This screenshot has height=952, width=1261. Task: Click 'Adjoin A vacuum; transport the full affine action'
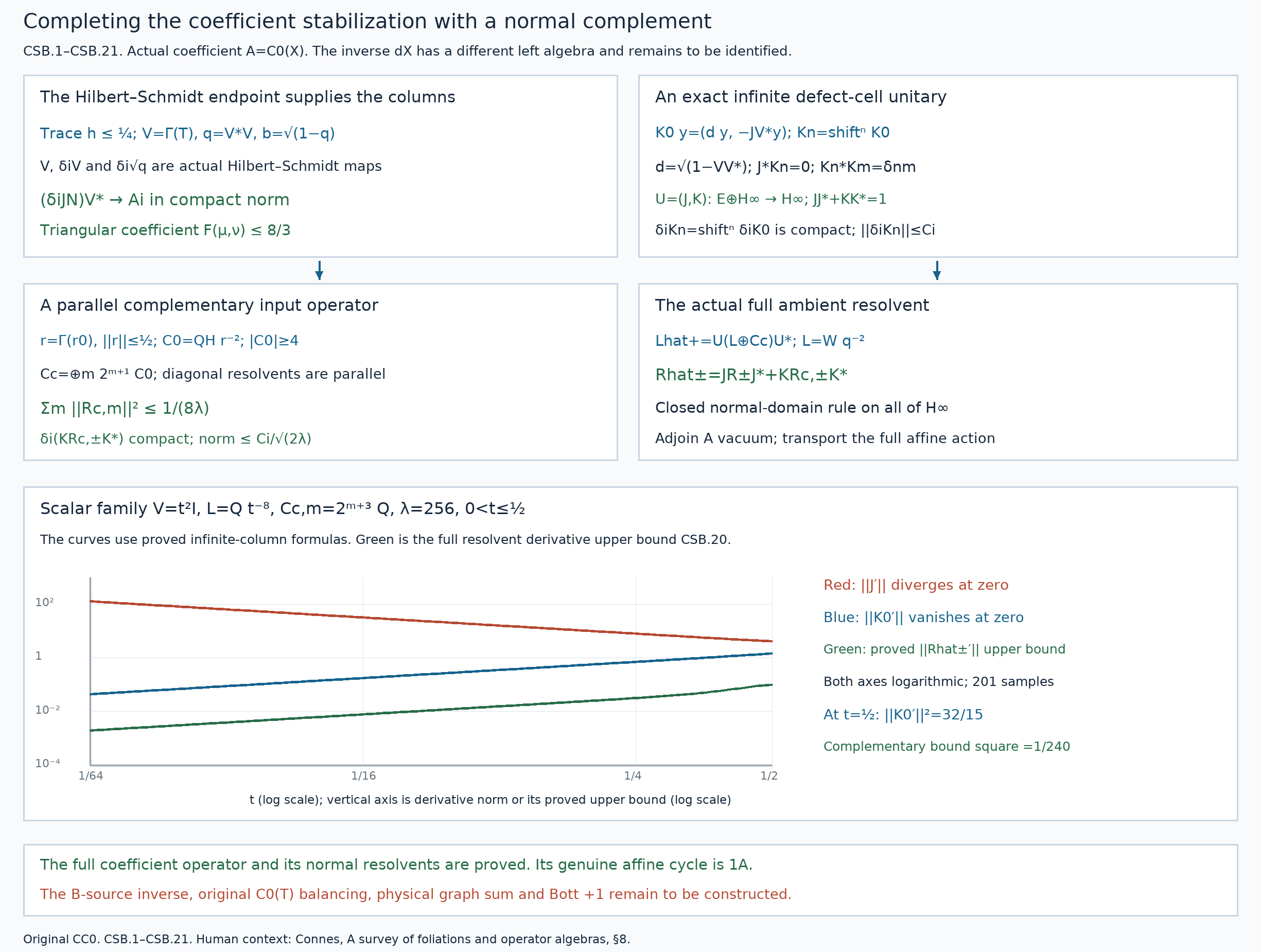tap(825, 438)
